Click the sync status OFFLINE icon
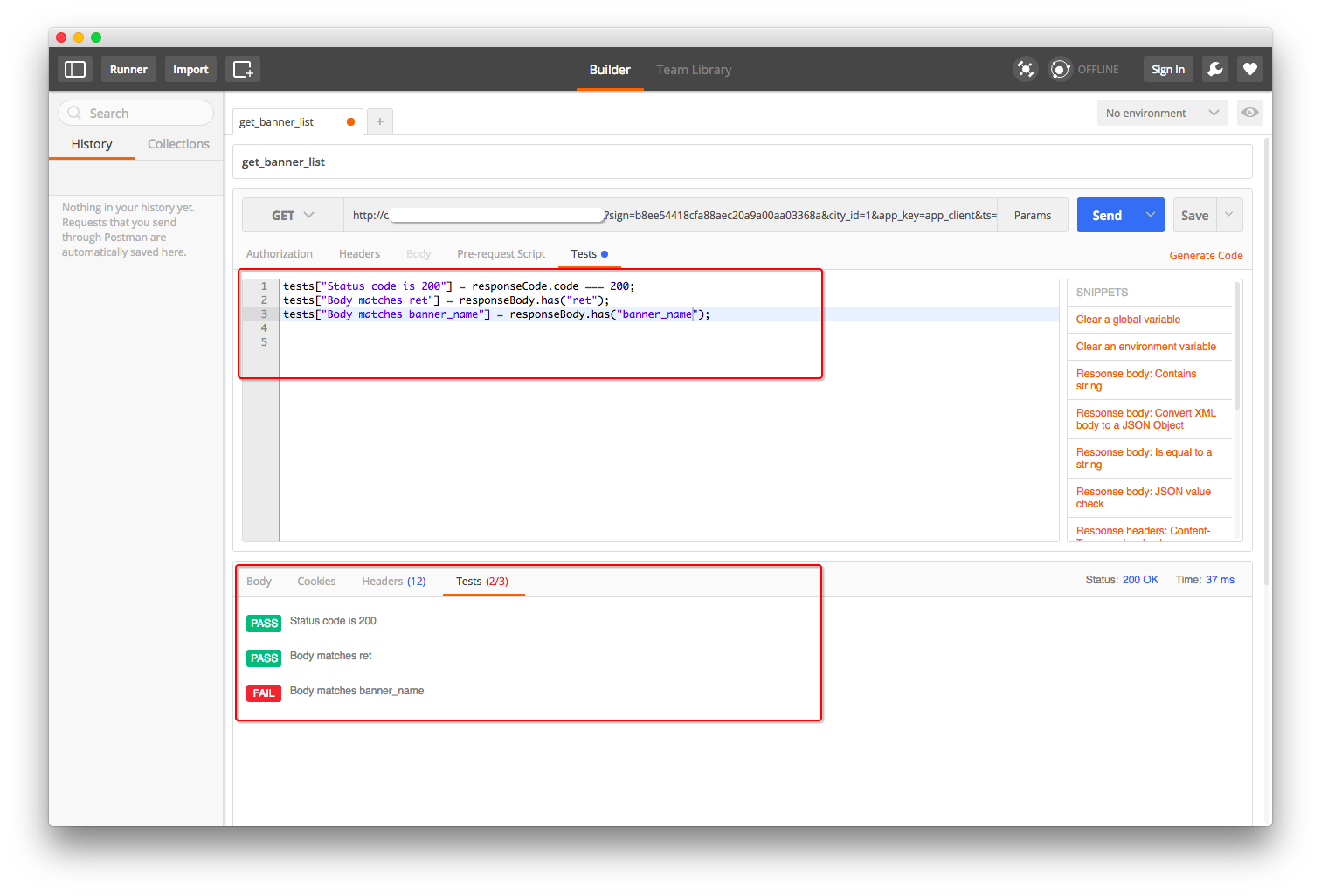 click(1060, 69)
